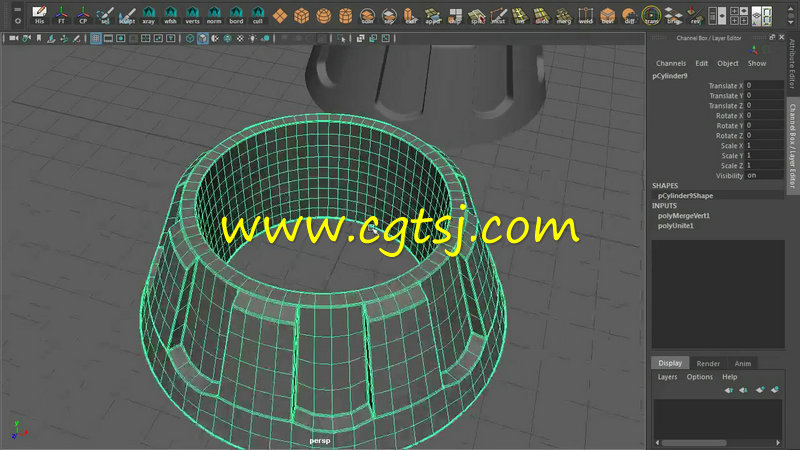This screenshot has width=800, height=450.
Task: Expand the polyUnite1 input node
Action: point(676,226)
